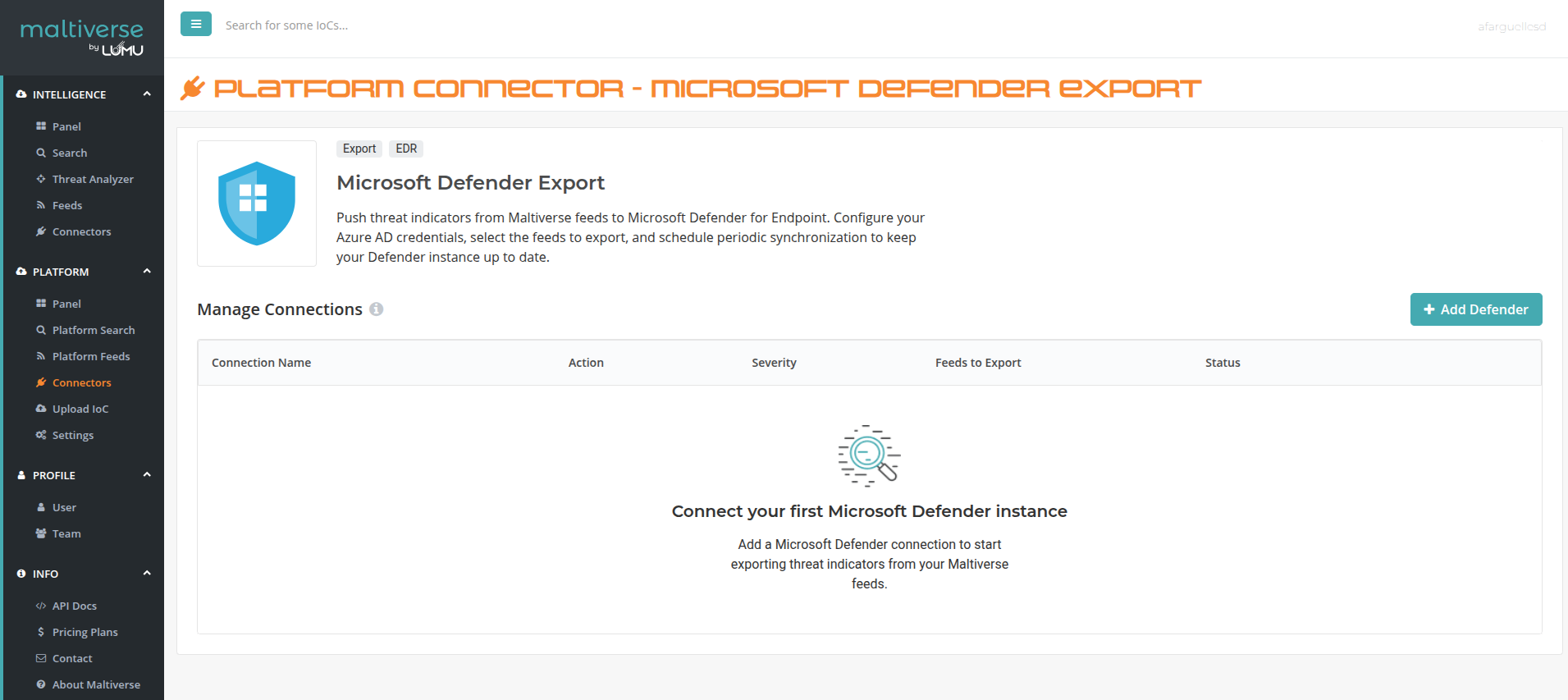The image size is (1568, 700).
Task: Open the Threat Analyzer icon in sidebar
Action: click(x=41, y=179)
